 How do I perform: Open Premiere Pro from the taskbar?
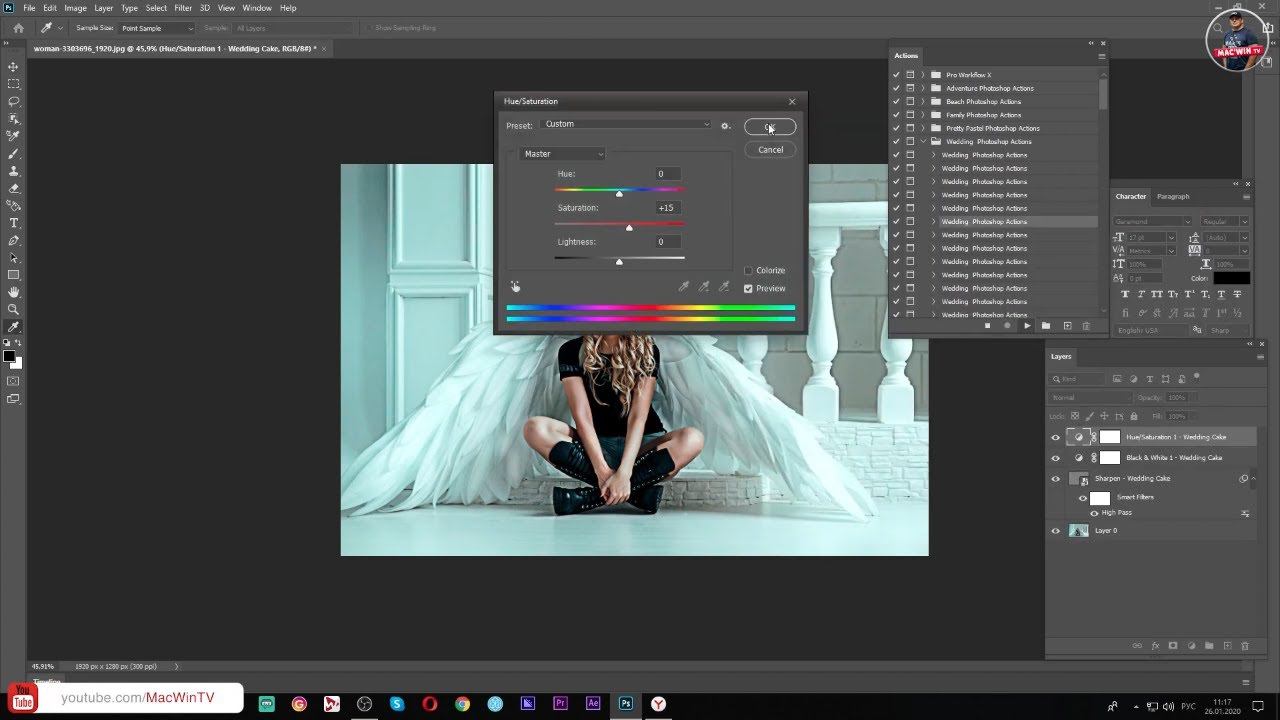[x=560, y=704]
